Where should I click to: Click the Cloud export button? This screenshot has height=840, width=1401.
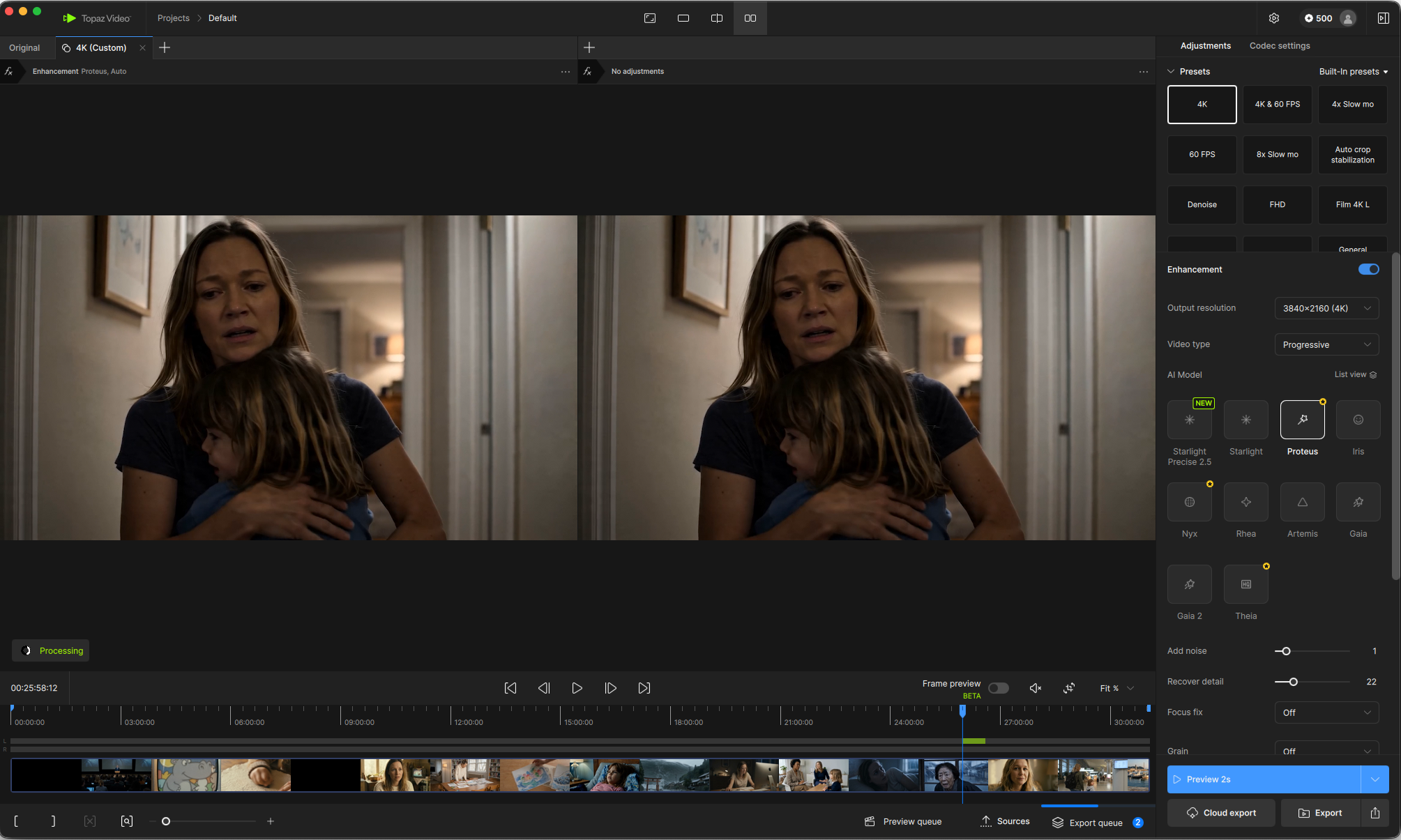coord(1221,813)
